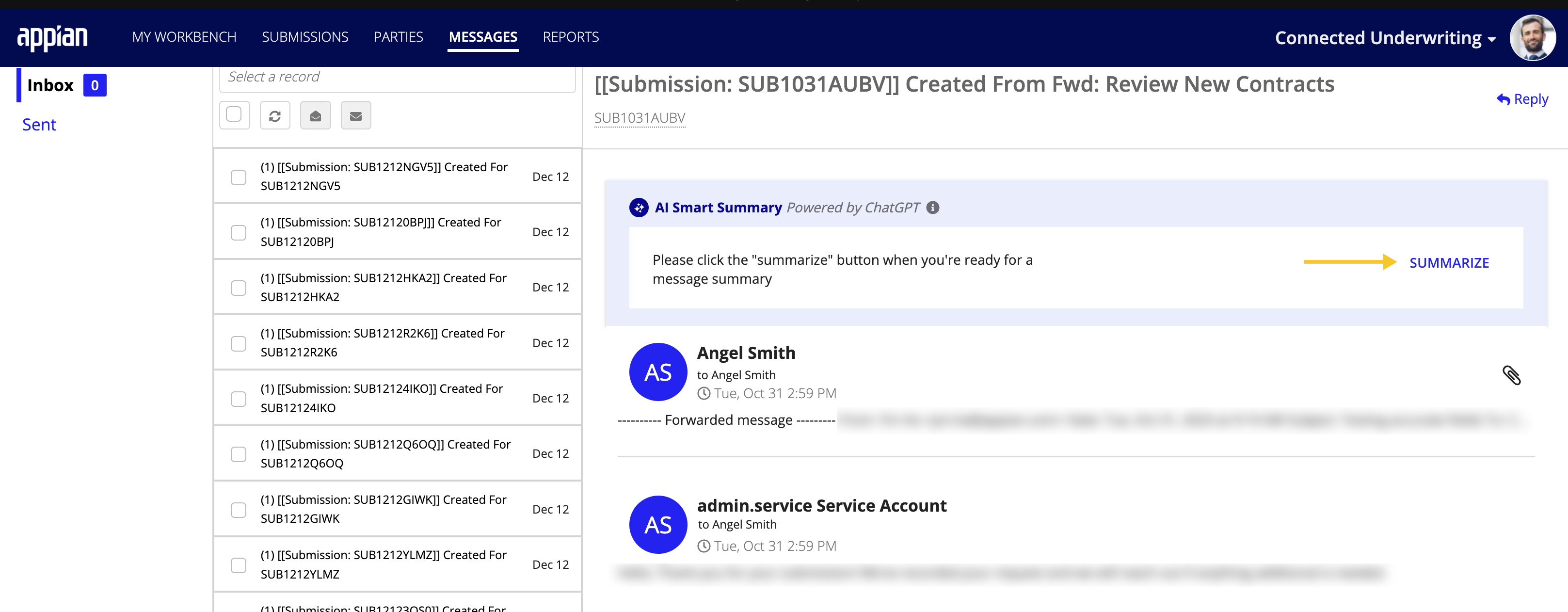The image size is (1568, 612).
Task: Click the Appian logo
Action: tap(52, 38)
